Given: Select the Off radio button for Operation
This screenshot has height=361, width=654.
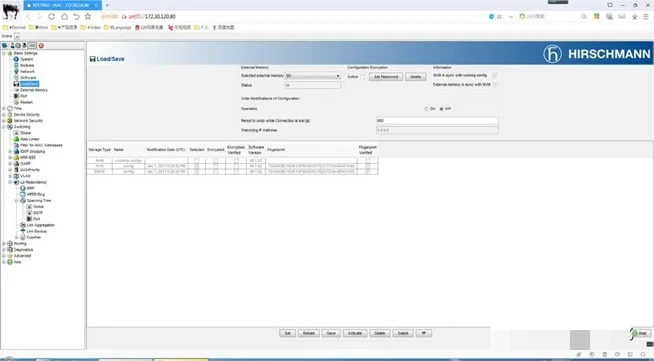Looking at the screenshot, I should (x=441, y=109).
